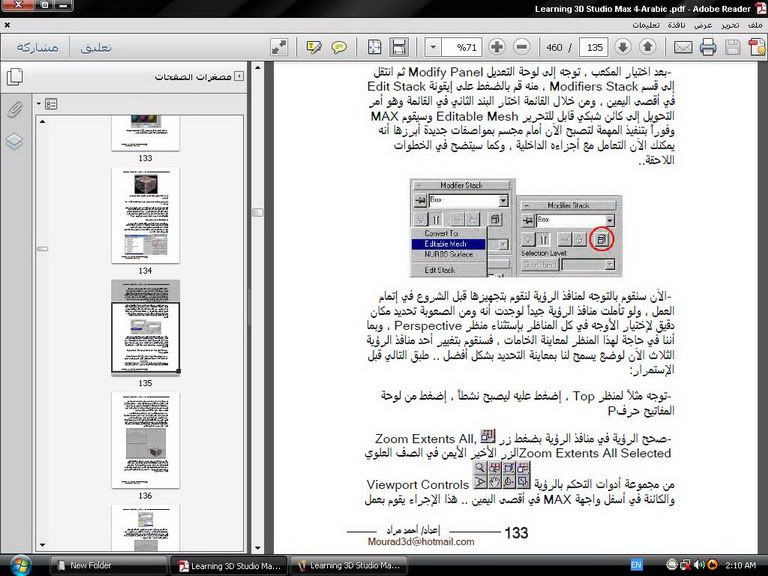Viewport: 768px width, 576px height.
Task: Go to the previous page arrow
Action: point(648,47)
